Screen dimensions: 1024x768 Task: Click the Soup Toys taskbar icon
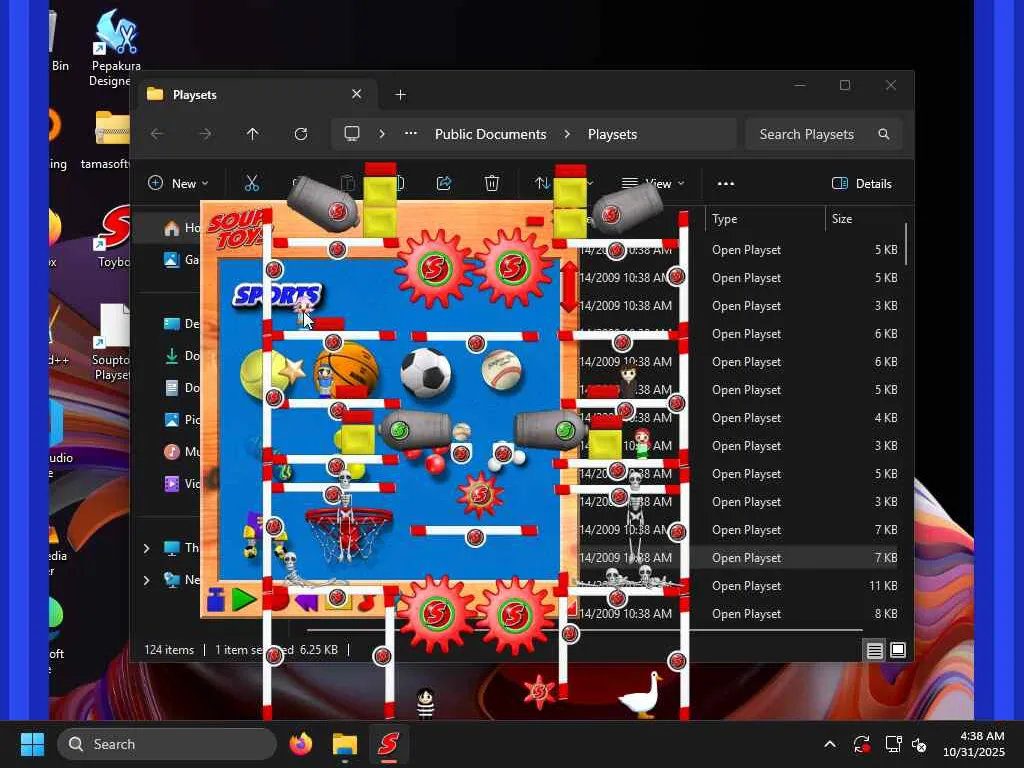[x=389, y=744]
